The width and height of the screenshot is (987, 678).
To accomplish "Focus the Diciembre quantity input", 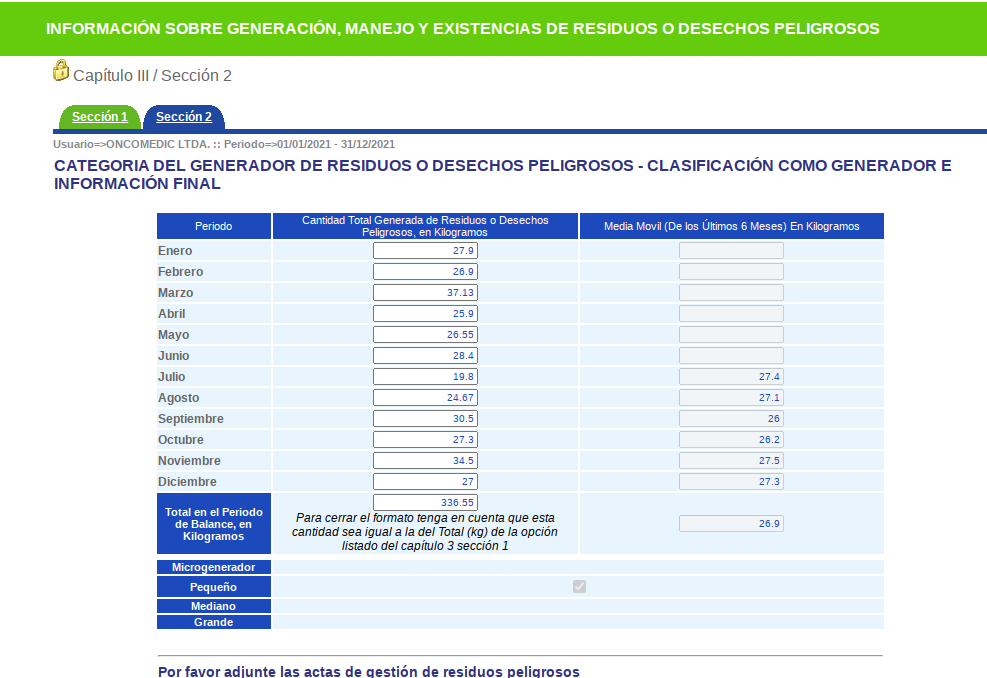I will click(425, 482).
